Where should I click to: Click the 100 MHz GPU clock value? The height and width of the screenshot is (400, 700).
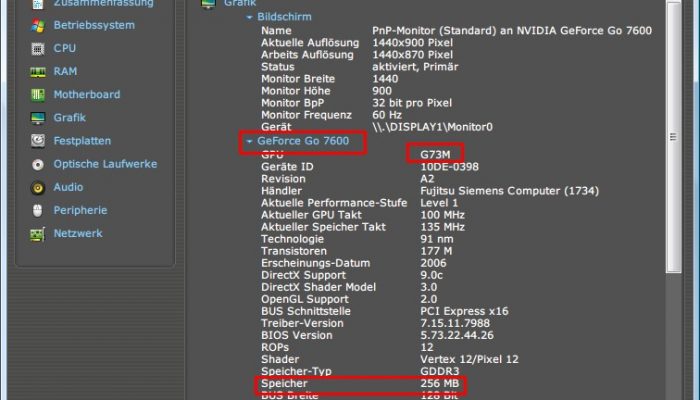click(442, 215)
